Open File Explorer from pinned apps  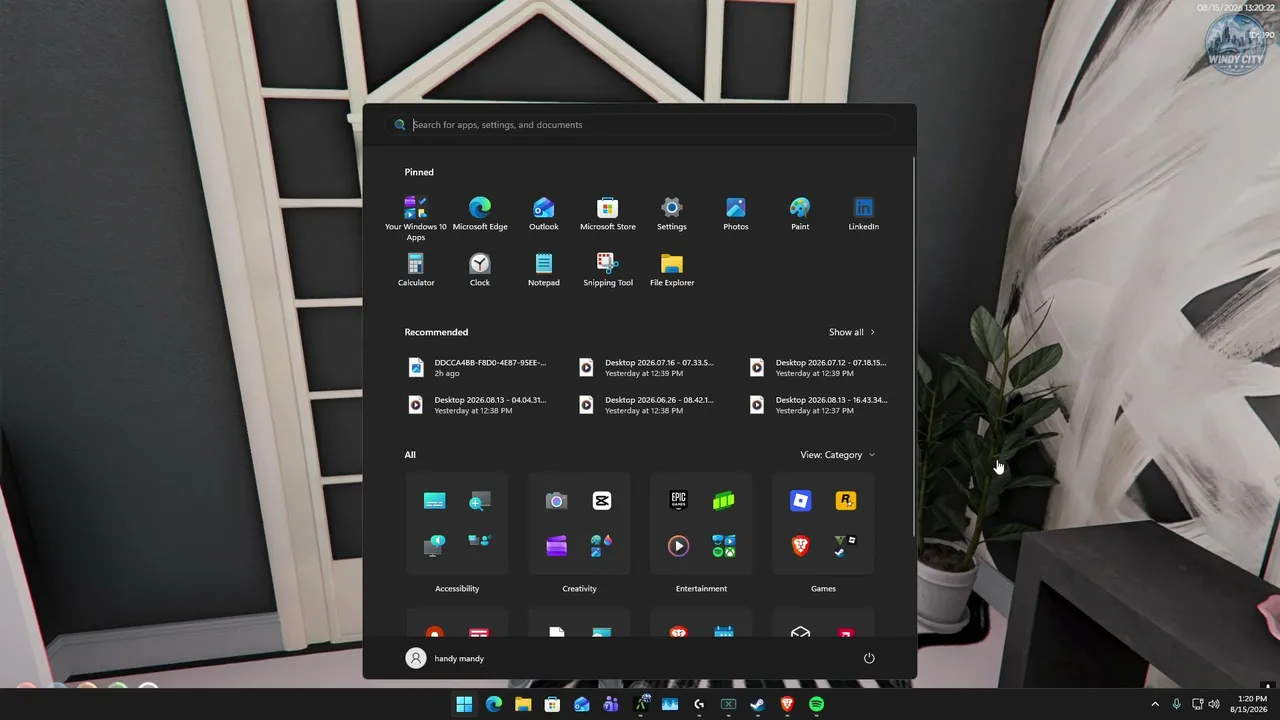[x=672, y=270]
